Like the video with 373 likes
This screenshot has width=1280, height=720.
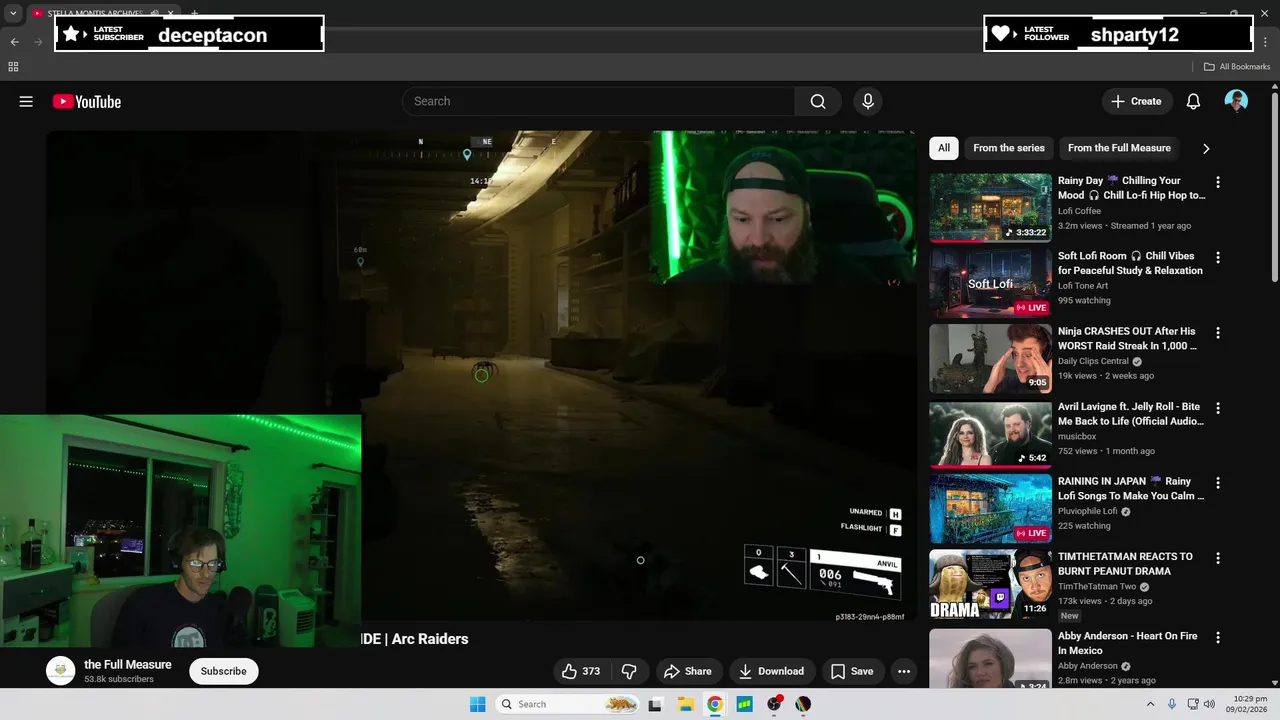[580, 671]
